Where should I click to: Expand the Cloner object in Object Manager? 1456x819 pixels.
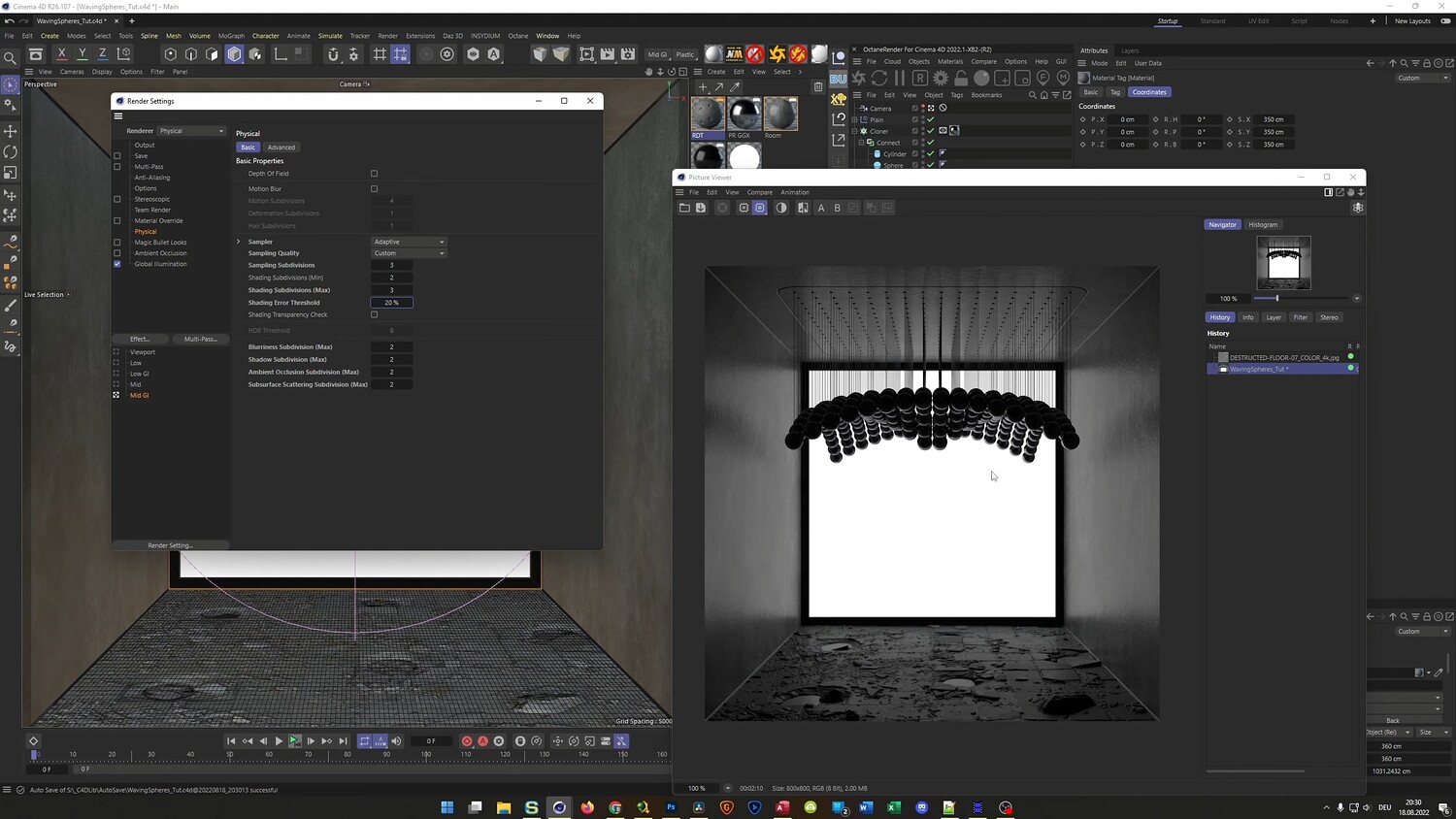point(855,131)
